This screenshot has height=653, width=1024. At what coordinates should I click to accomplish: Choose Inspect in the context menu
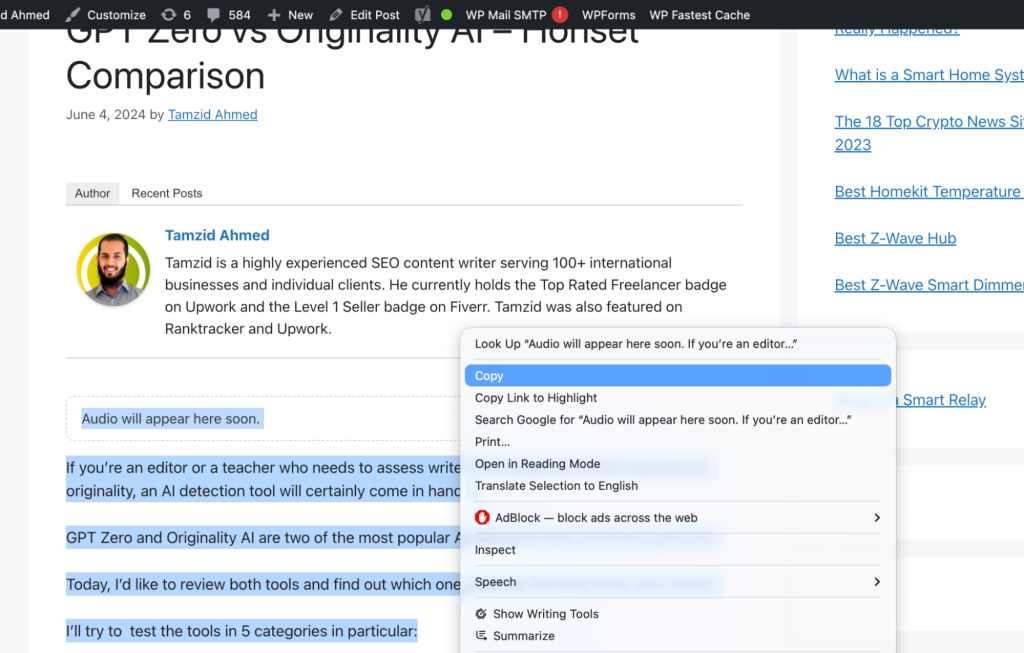[x=496, y=549]
